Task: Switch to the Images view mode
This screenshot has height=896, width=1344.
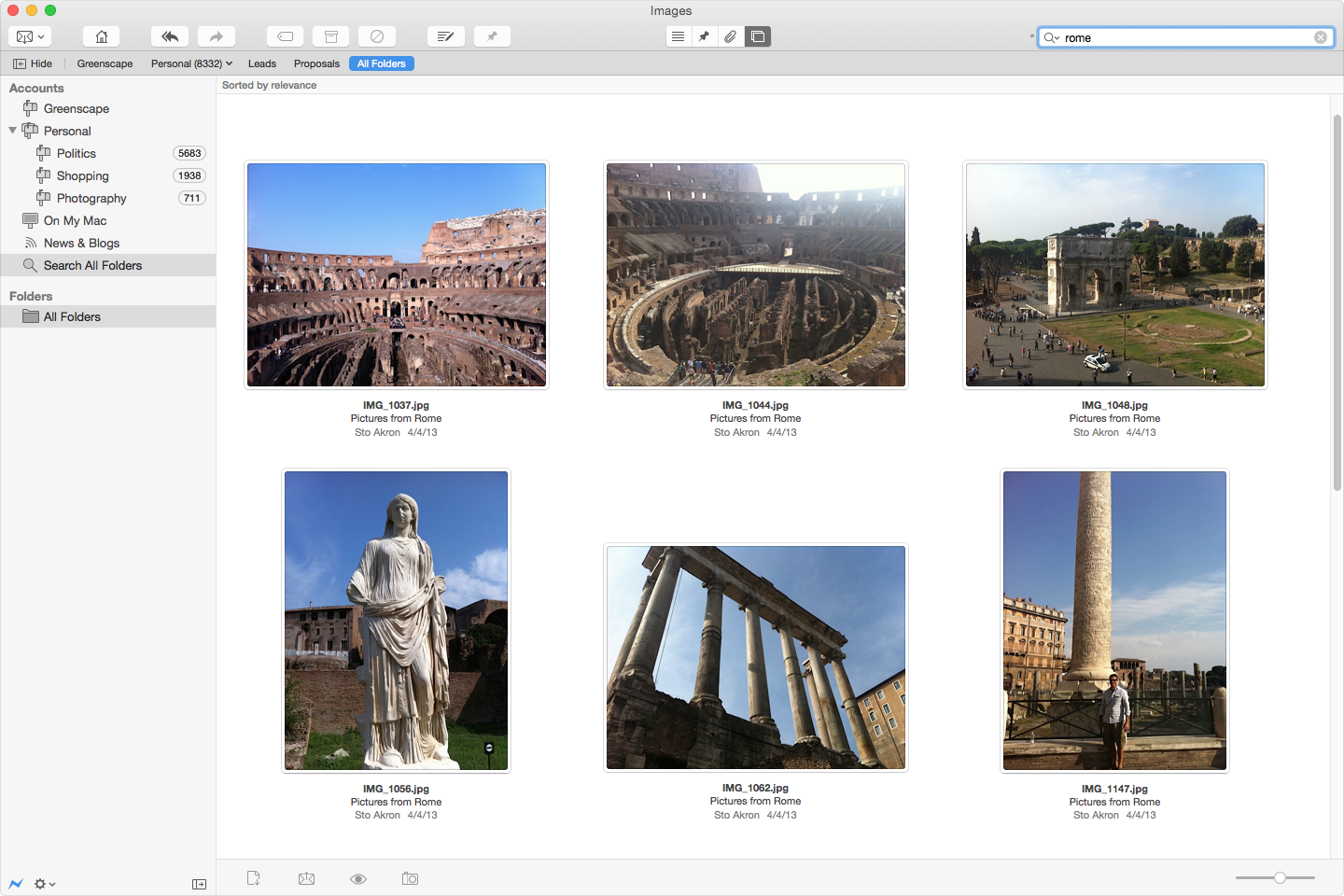Action: (x=758, y=36)
